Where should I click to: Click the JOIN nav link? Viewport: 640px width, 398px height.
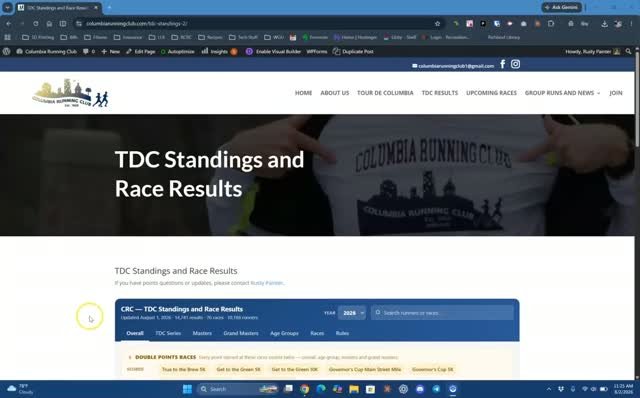tap(616, 93)
